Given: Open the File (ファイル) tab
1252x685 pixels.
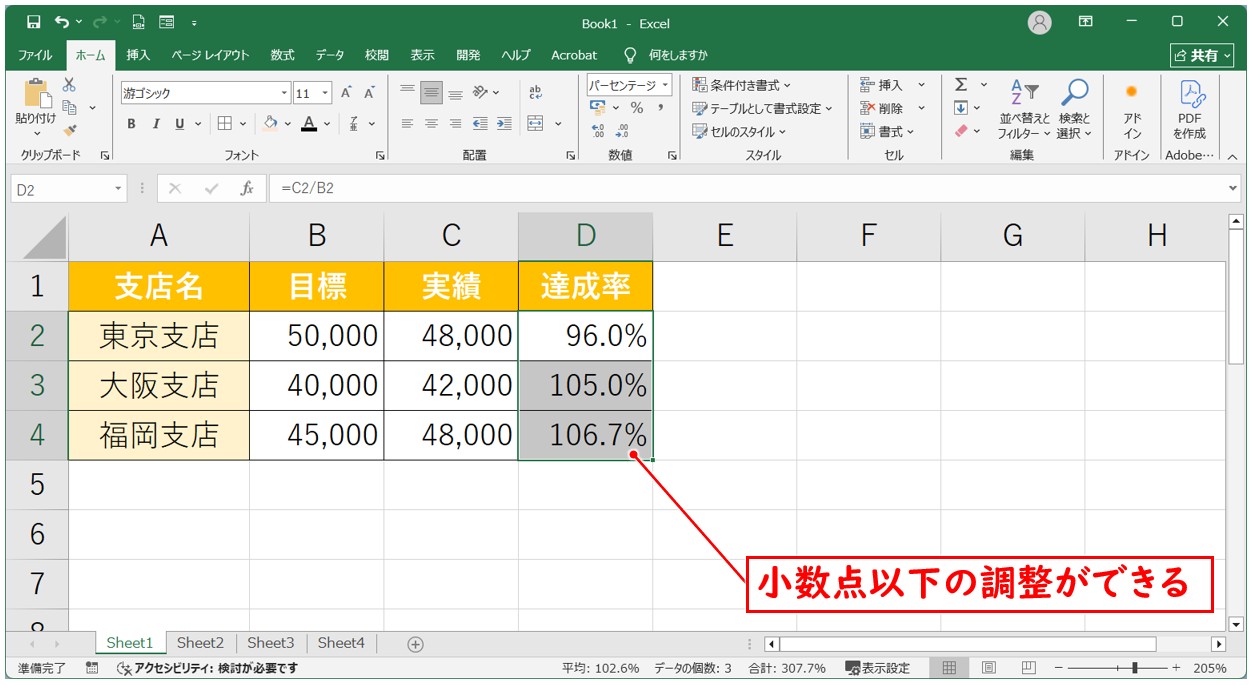Looking at the screenshot, I should click(36, 55).
